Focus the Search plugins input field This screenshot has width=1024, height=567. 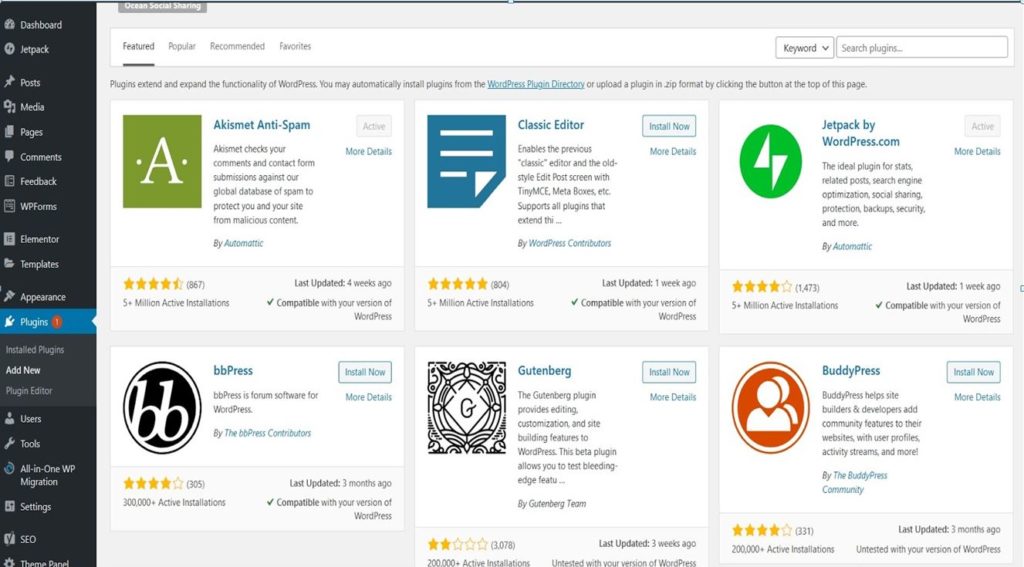click(921, 48)
